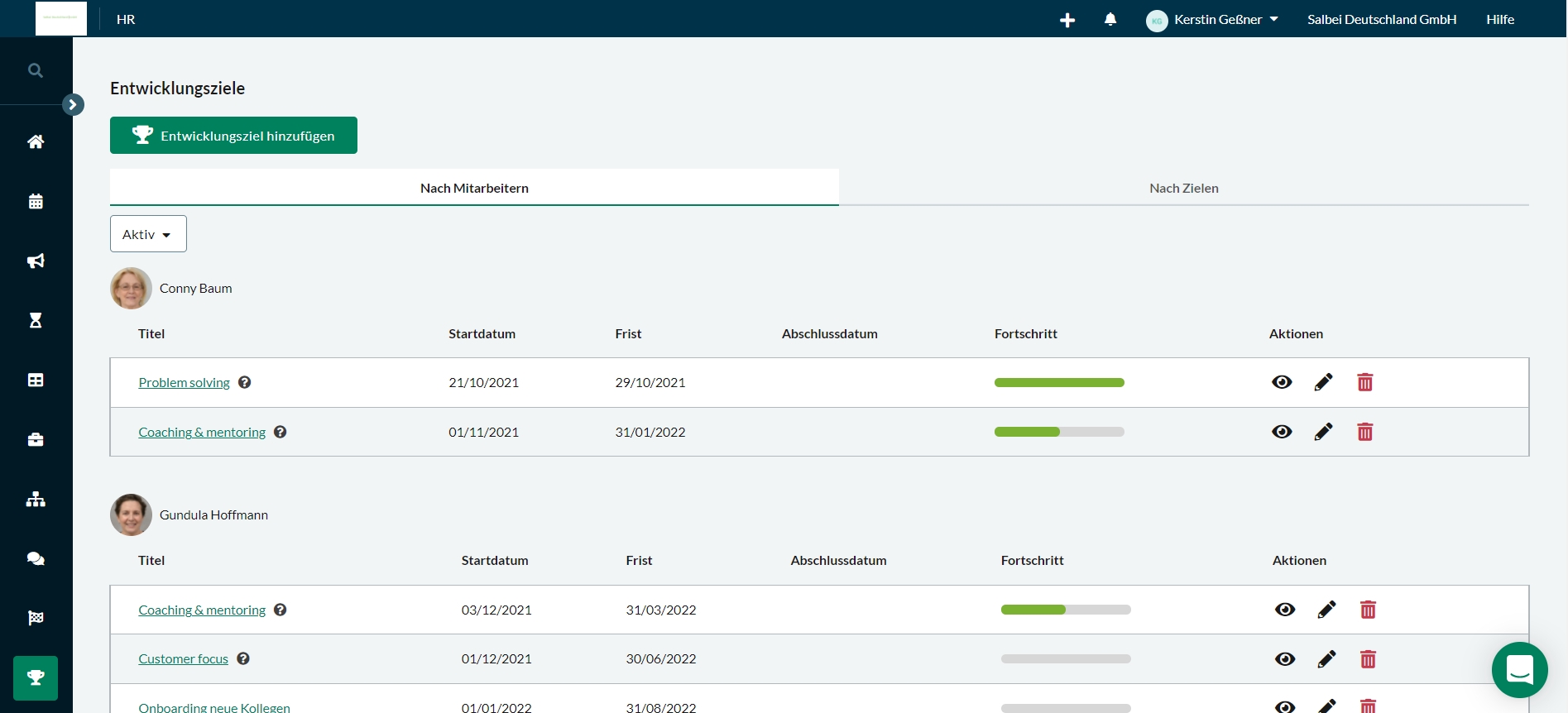Show help tooltip next to Problem solving
Viewport: 1568px width, 713px height.
(x=245, y=382)
